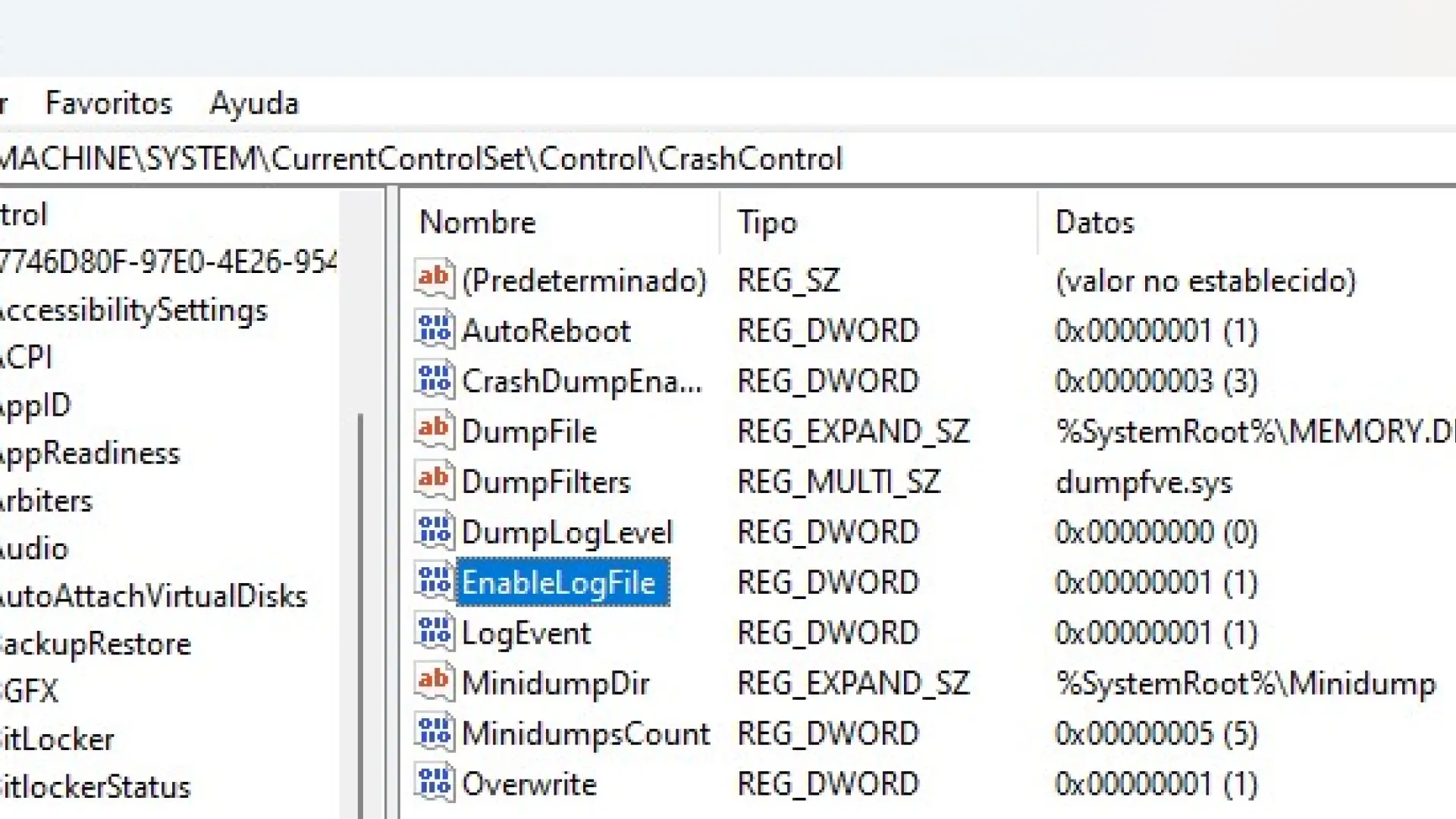
Task: Select the BackupRestore key in tree
Action: tap(96, 644)
